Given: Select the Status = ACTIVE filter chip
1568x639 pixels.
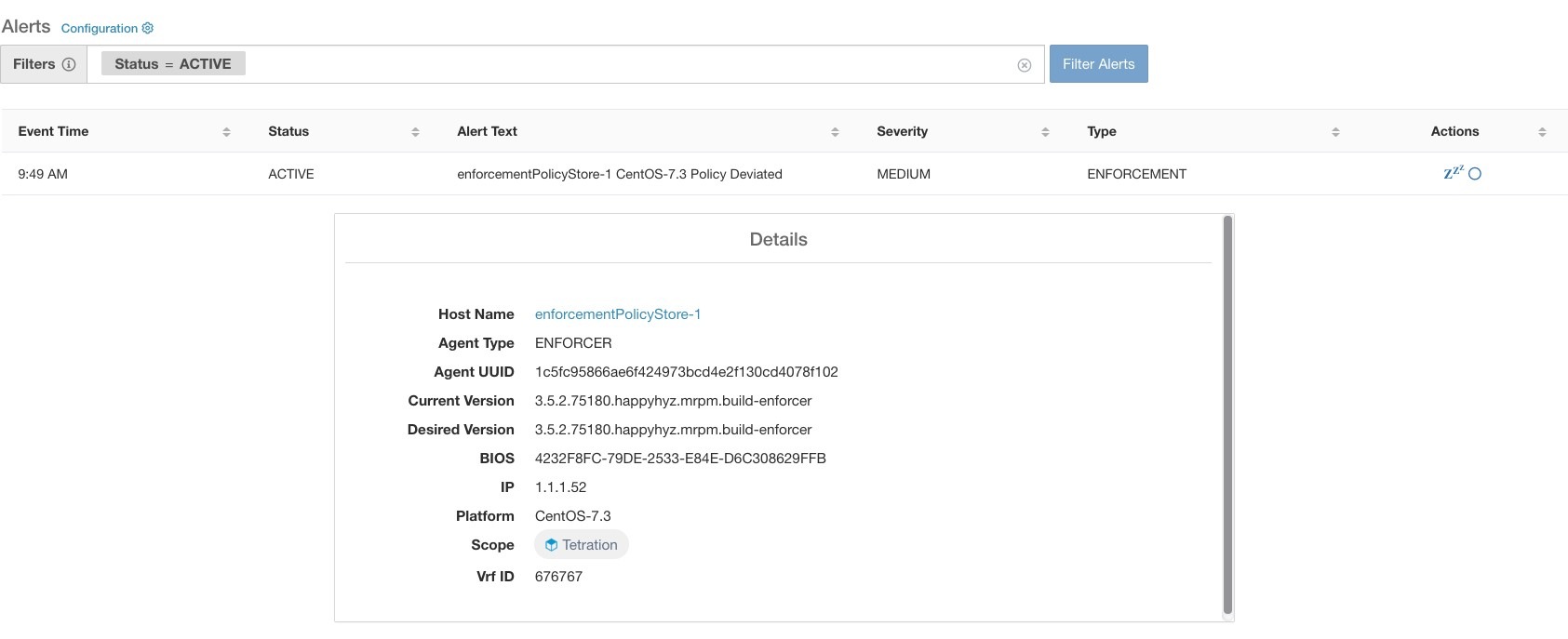Looking at the screenshot, I should click(x=173, y=63).
